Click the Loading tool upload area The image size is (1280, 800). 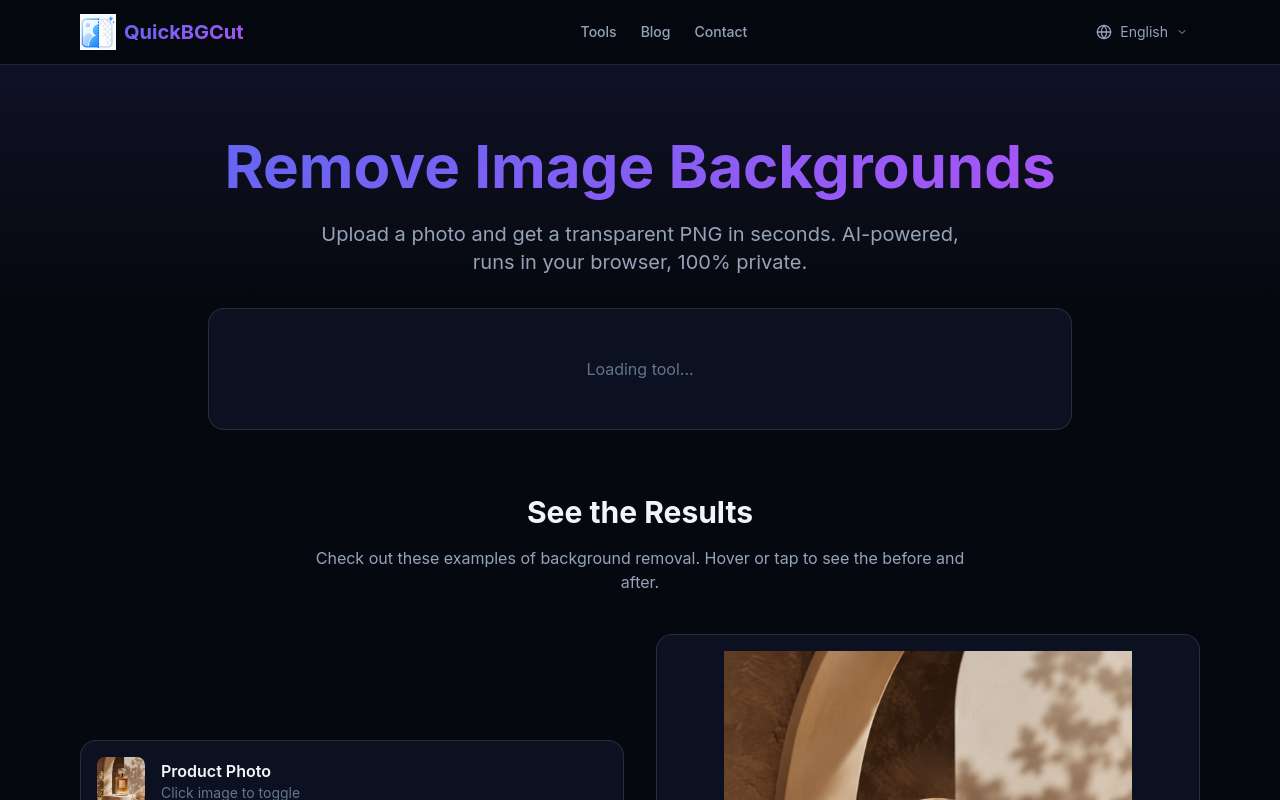[640, 369]
